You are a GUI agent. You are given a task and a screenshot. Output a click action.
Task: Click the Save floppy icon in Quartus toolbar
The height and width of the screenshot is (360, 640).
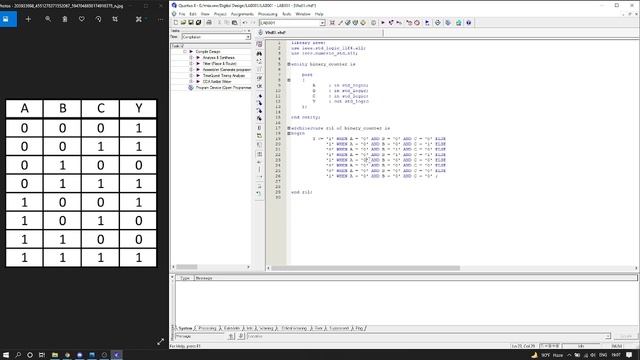coord(191,23)
